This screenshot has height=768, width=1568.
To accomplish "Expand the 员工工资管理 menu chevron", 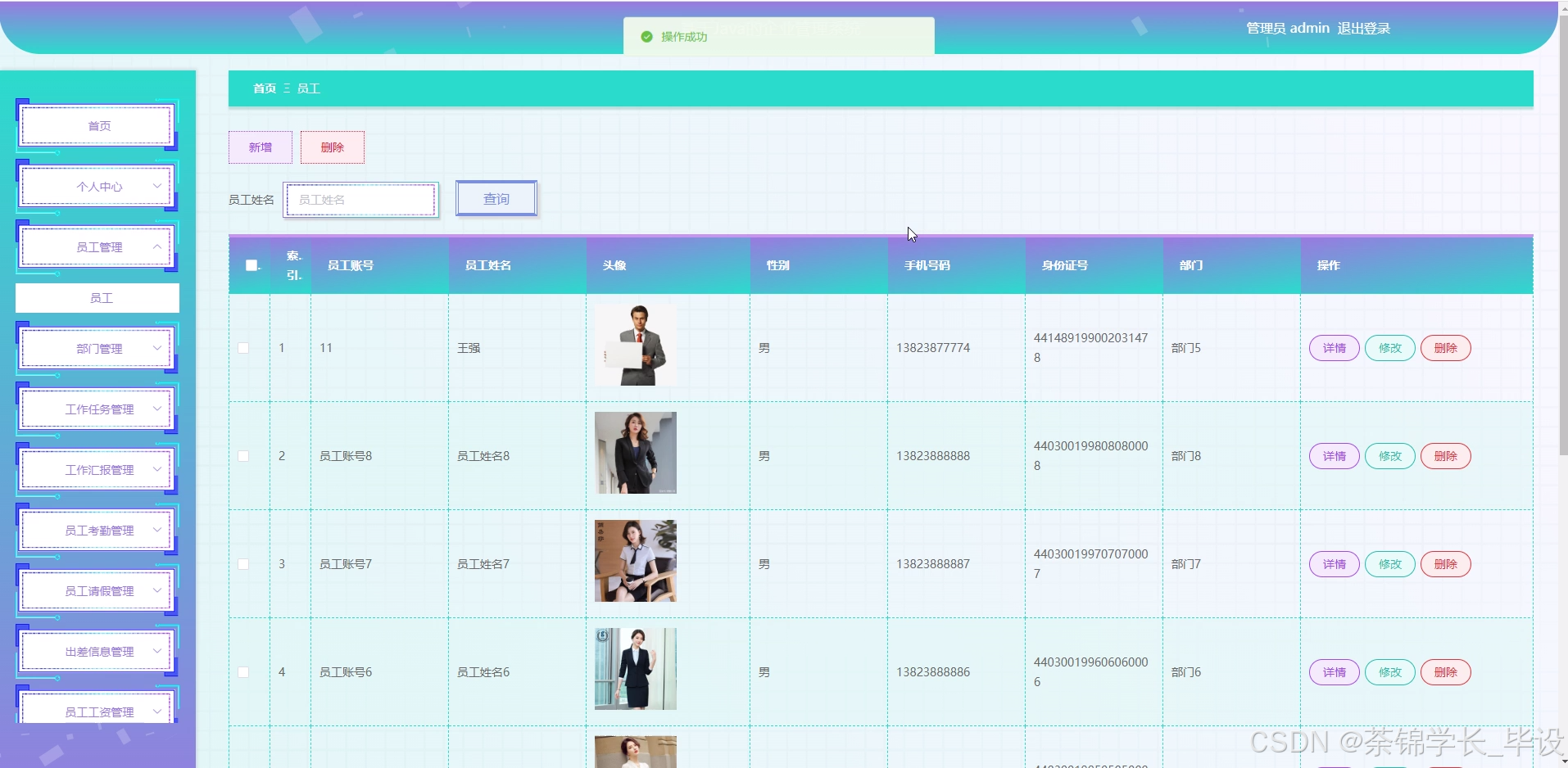I will (157, 712).
